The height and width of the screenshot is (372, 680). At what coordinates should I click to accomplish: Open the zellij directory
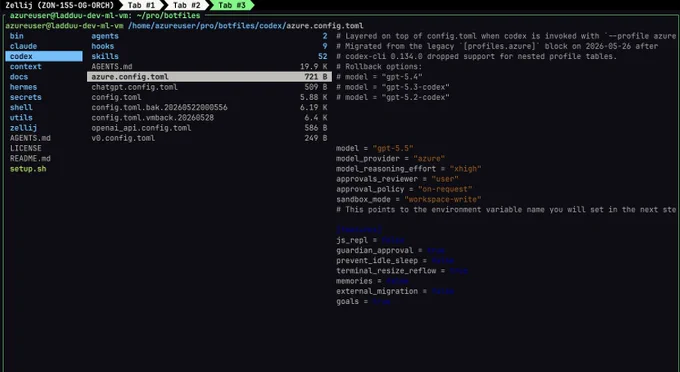click(x=23, y=128)
